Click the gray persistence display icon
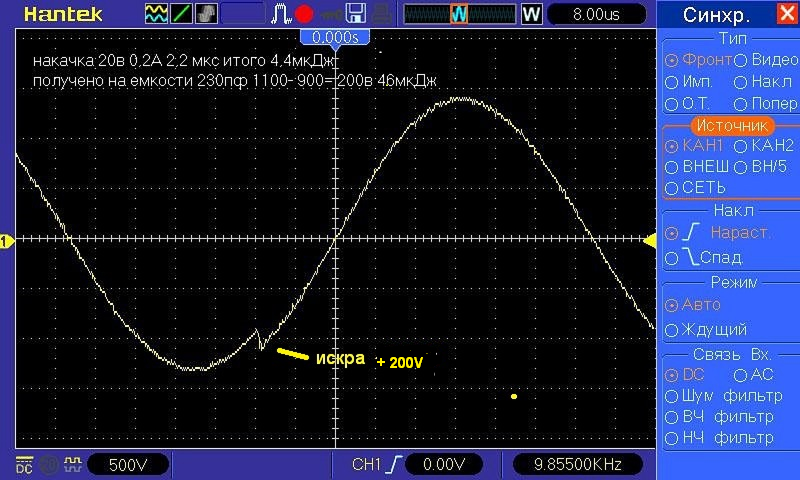 (206, 14)
